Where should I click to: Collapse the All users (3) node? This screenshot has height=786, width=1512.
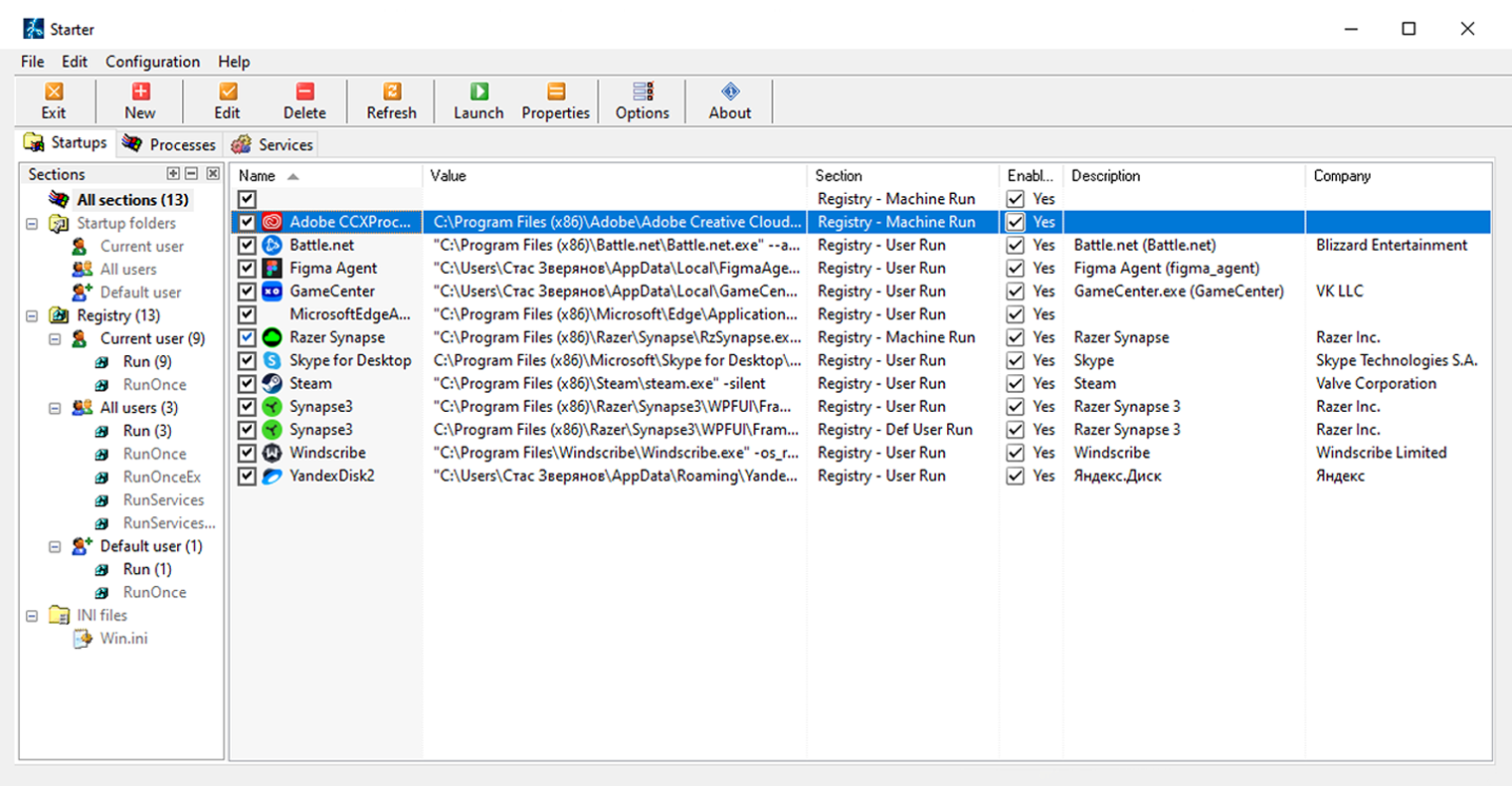55,408
